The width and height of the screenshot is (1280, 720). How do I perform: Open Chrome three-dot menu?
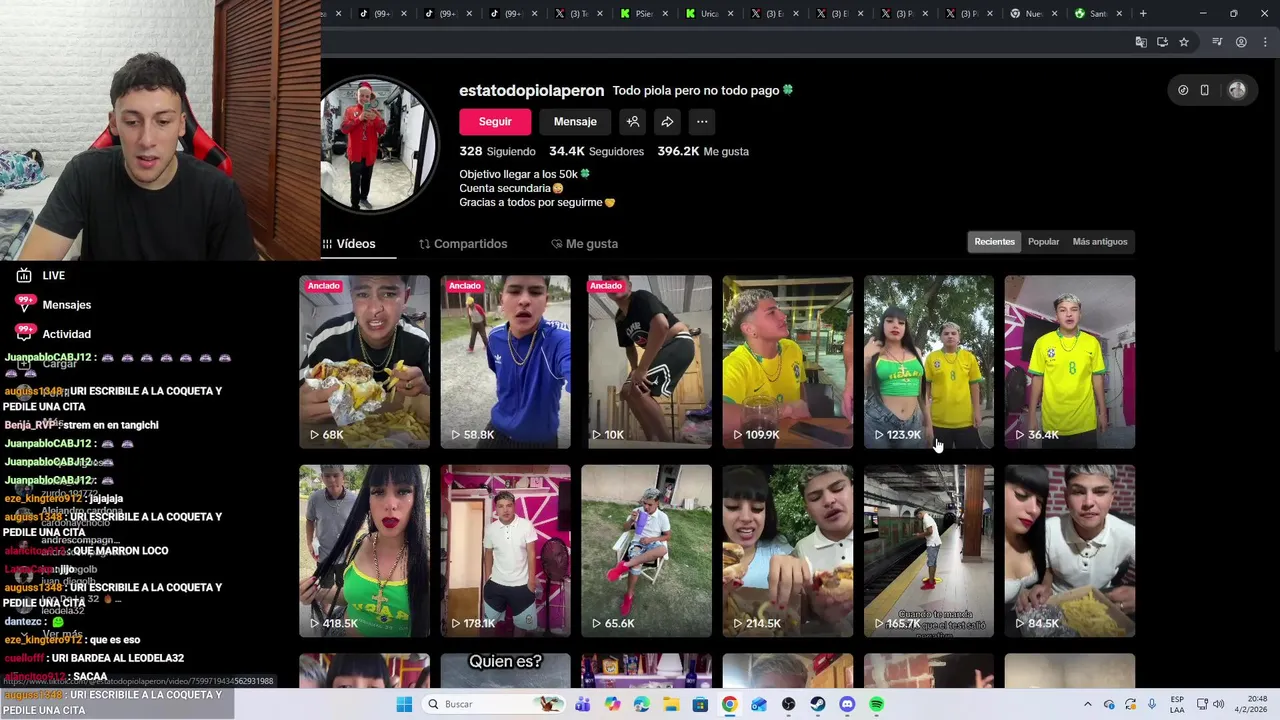coord(1265,42)
